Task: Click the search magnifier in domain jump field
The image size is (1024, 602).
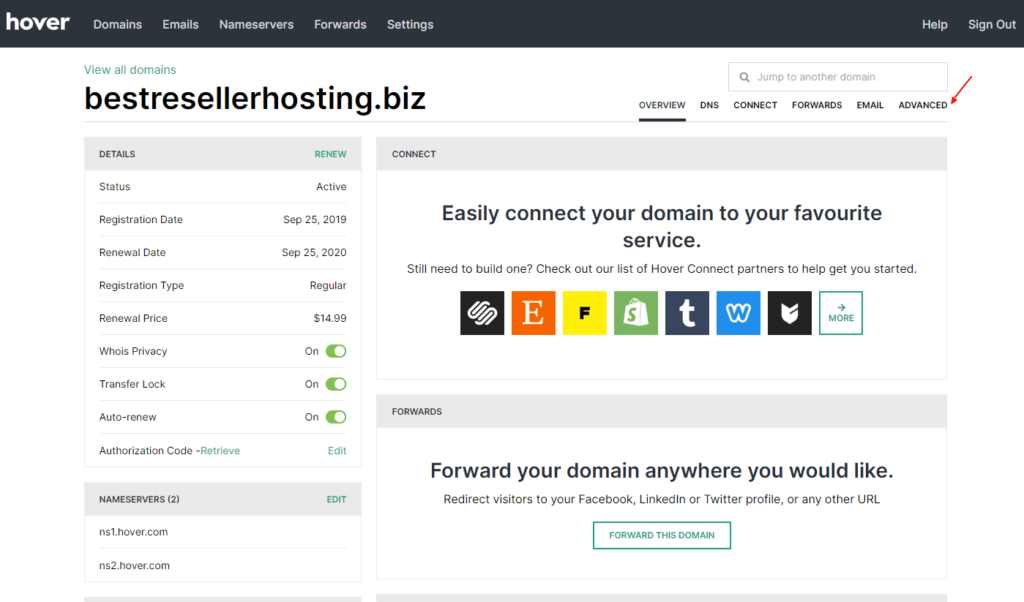Action: pos(744,76)
